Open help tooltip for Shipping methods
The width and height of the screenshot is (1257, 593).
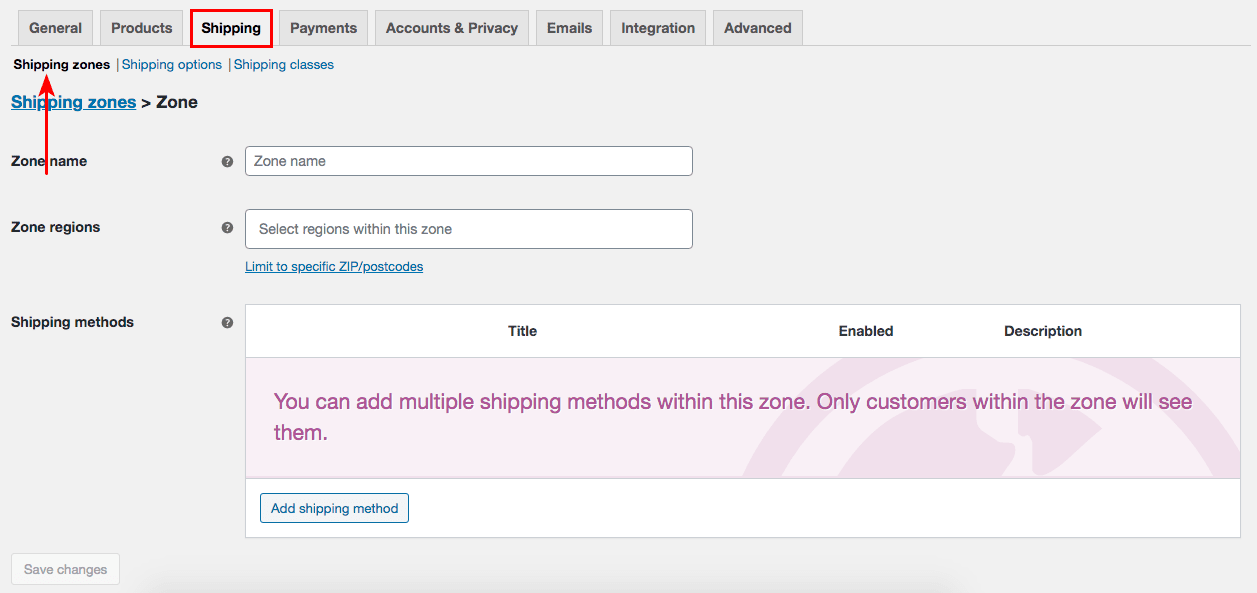tap(227, 322)
